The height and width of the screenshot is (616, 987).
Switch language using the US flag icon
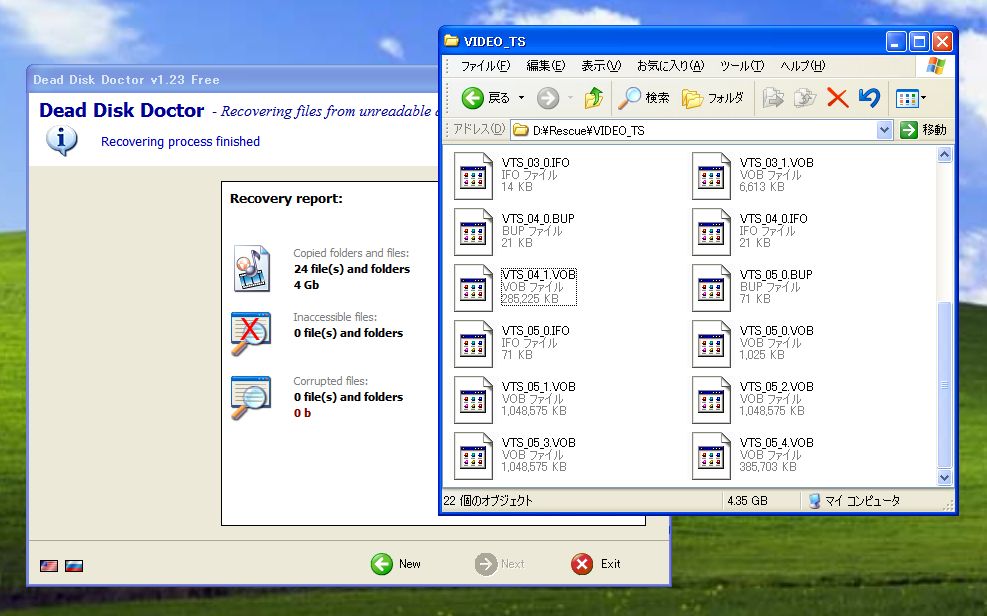[49, 566]
